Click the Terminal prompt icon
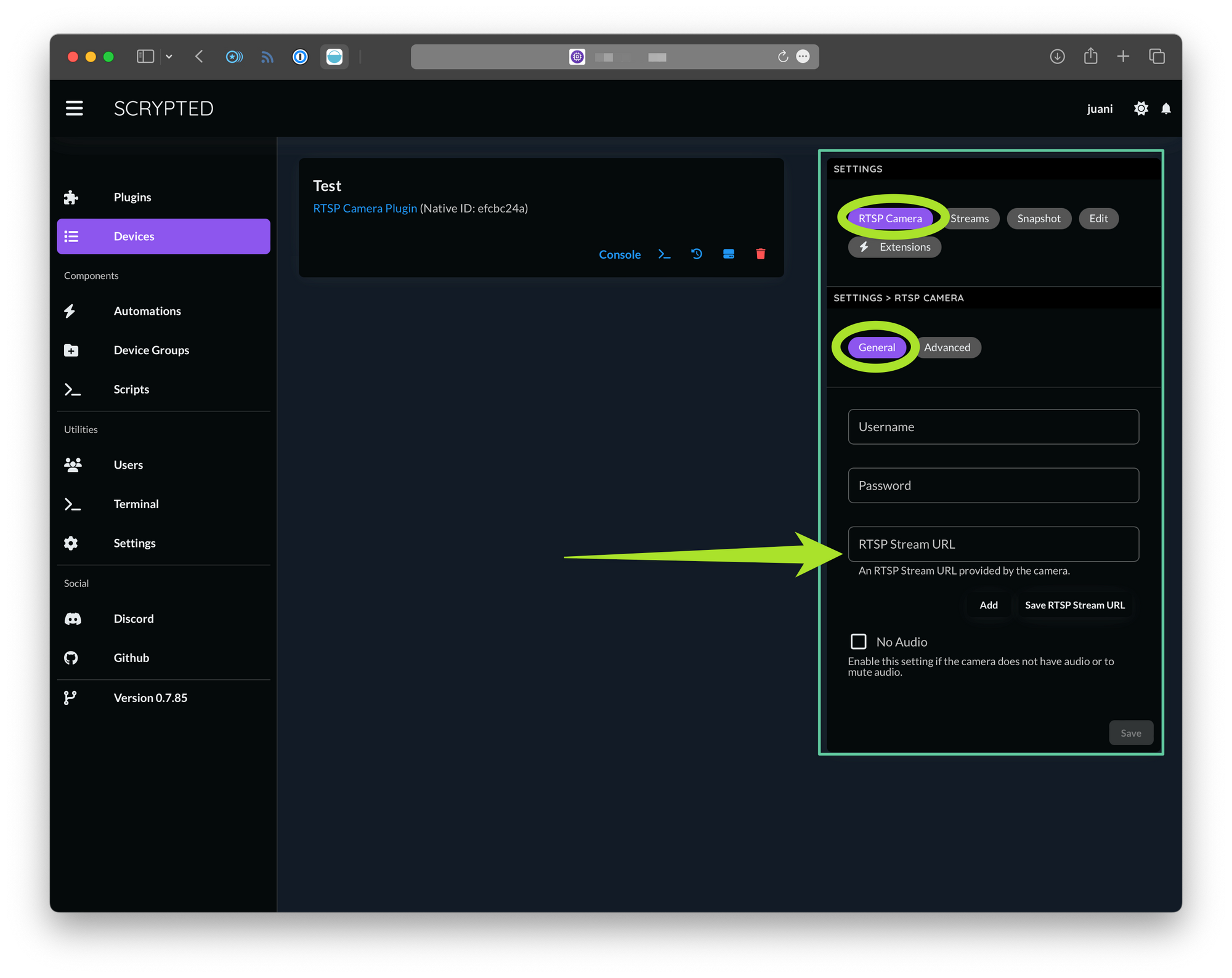The width and height of the screenshot is (1232, 978). (72, 504)
